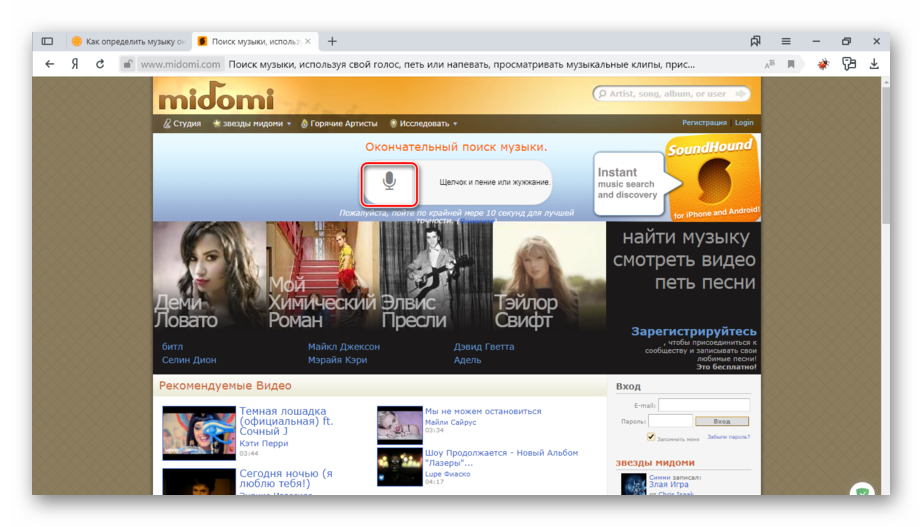
Task: Open the Мой Химический Роман artist picture
Action: pos(322,275)
